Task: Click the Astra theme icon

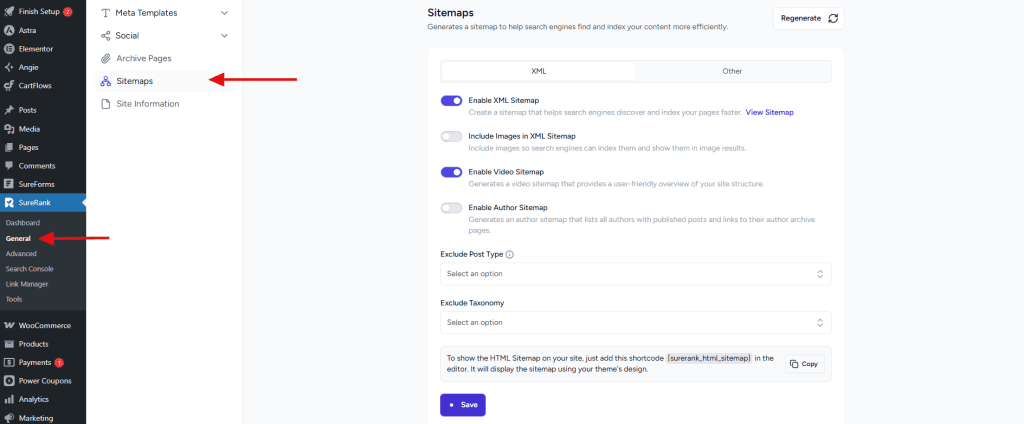Action: click(9, 30)
